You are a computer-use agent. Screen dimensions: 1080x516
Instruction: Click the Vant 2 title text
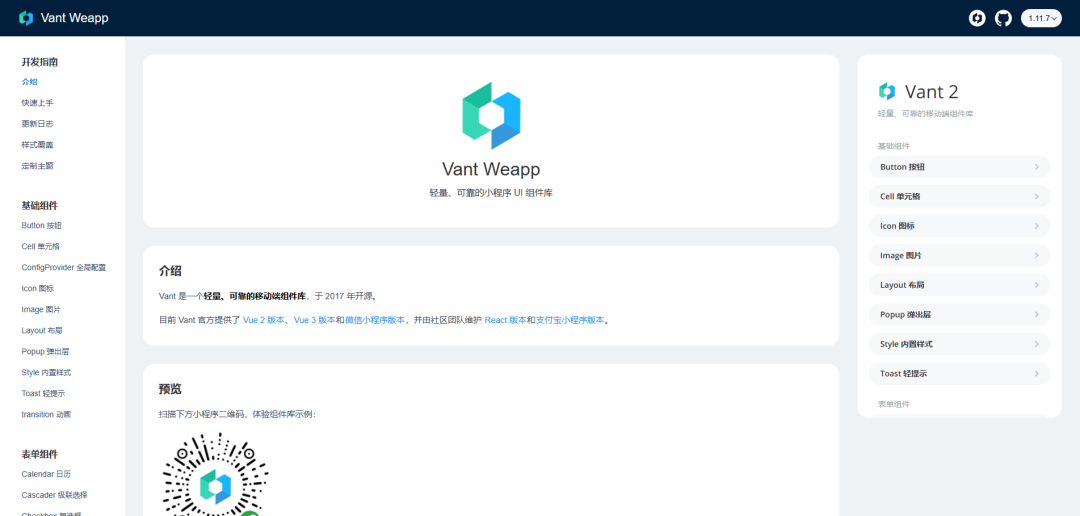[931, 92]
